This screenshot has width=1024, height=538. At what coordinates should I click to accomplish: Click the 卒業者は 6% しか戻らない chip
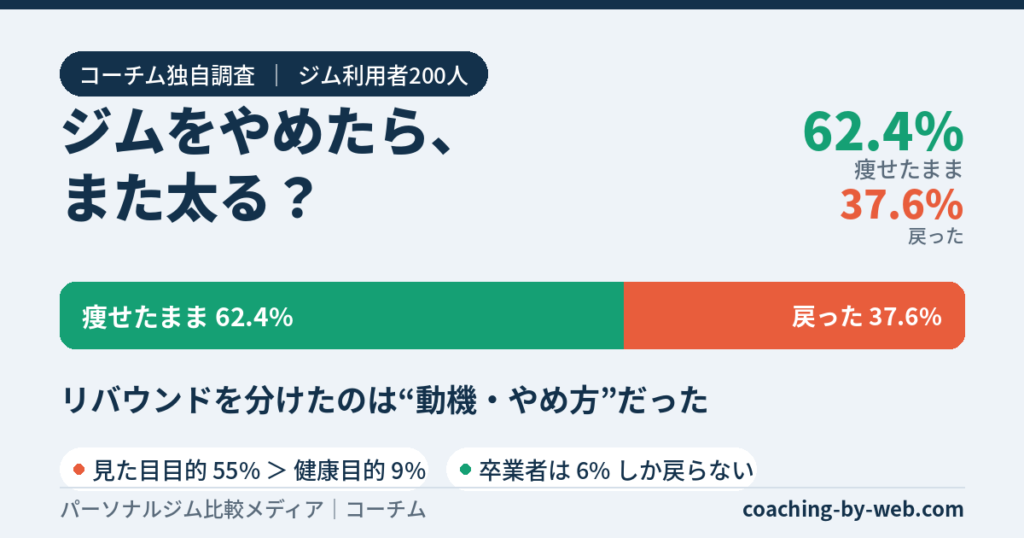[x=601, y=469]
